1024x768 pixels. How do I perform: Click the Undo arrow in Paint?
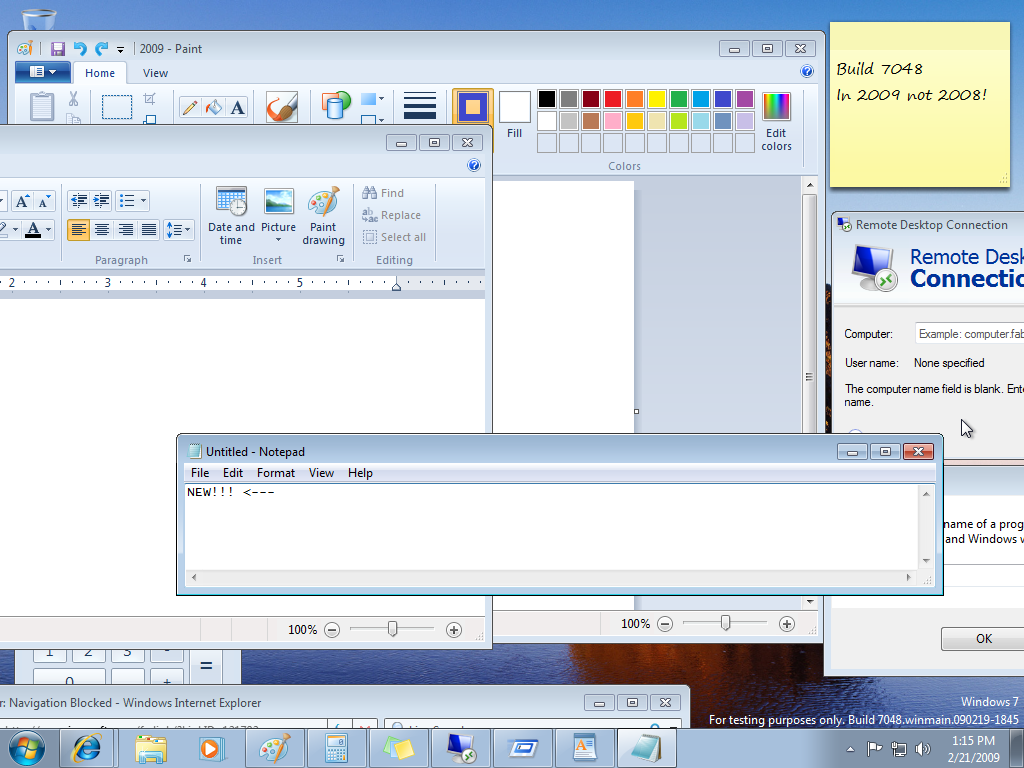point(80,49)
